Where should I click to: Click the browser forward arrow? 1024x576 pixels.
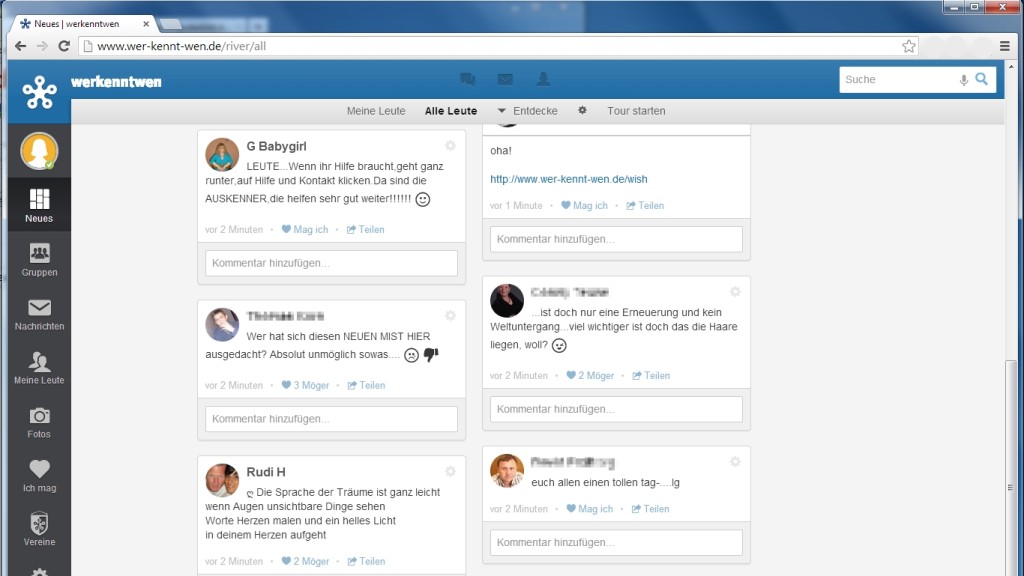[x=42, y=46]
